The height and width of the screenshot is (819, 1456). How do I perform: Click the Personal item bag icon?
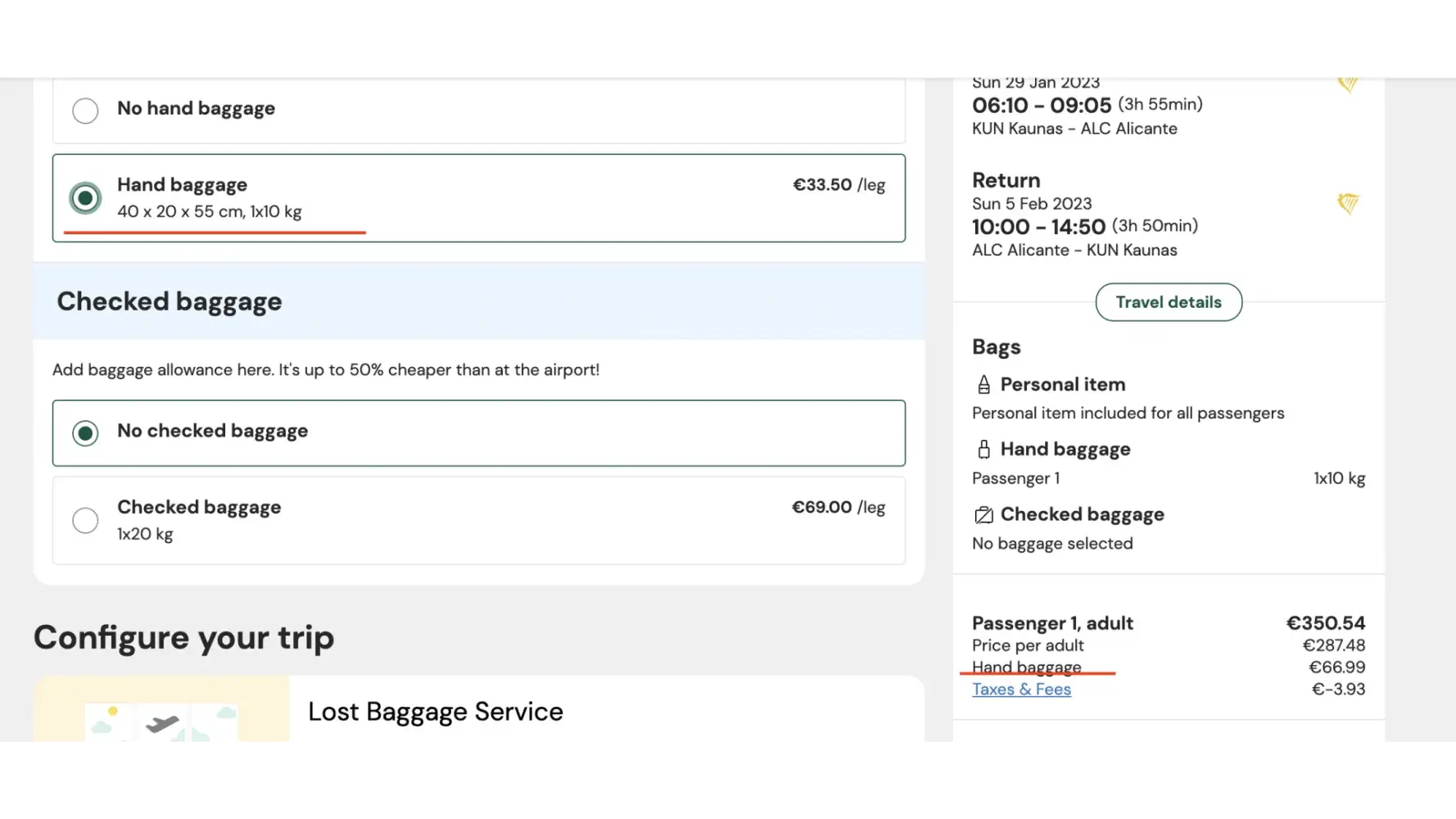(983, 385)
